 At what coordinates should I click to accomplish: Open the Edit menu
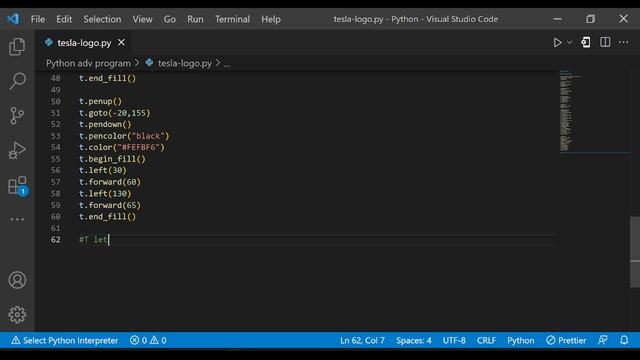point(64,19)
